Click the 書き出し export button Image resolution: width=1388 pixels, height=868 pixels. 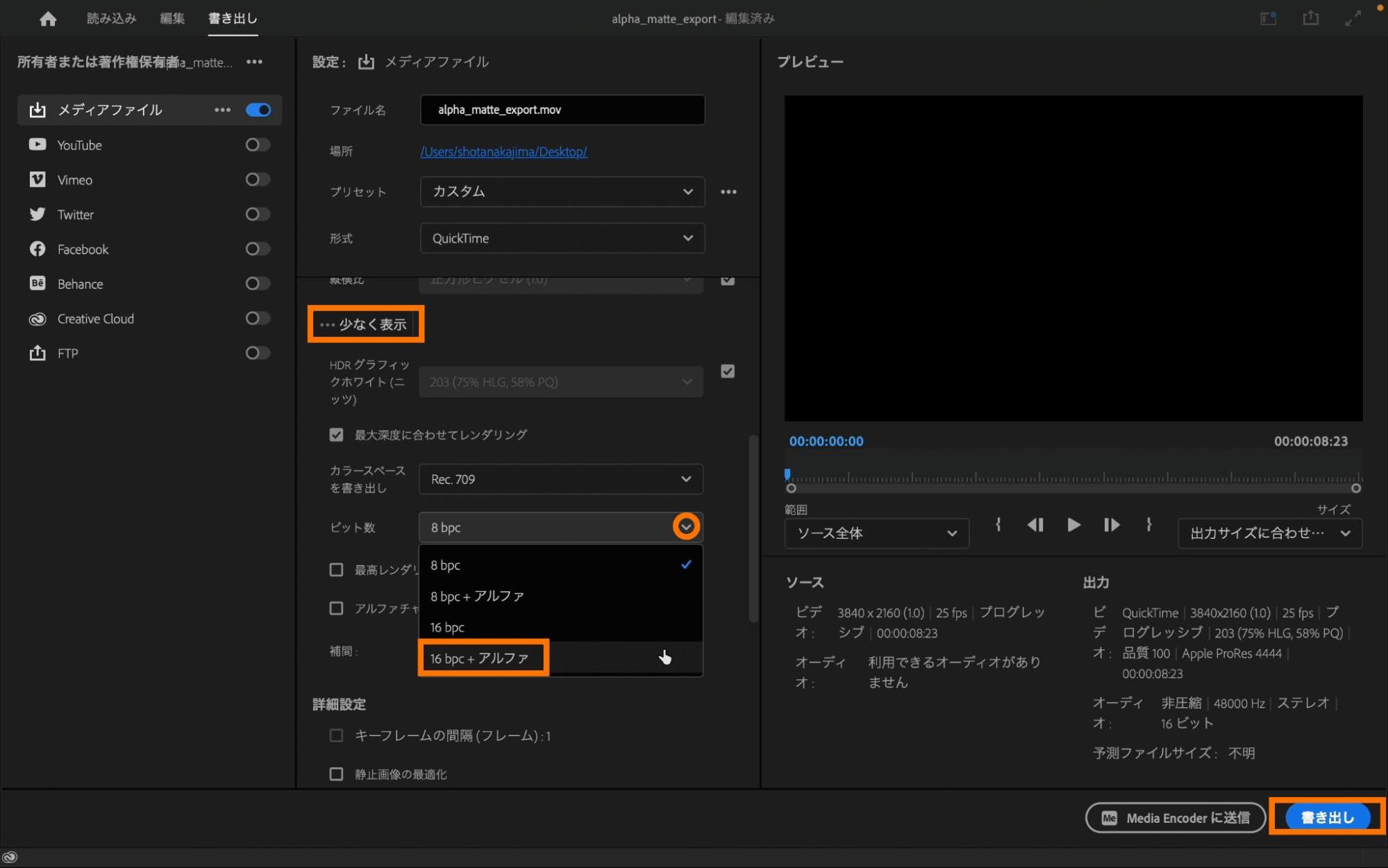(x=1327, y=817)
